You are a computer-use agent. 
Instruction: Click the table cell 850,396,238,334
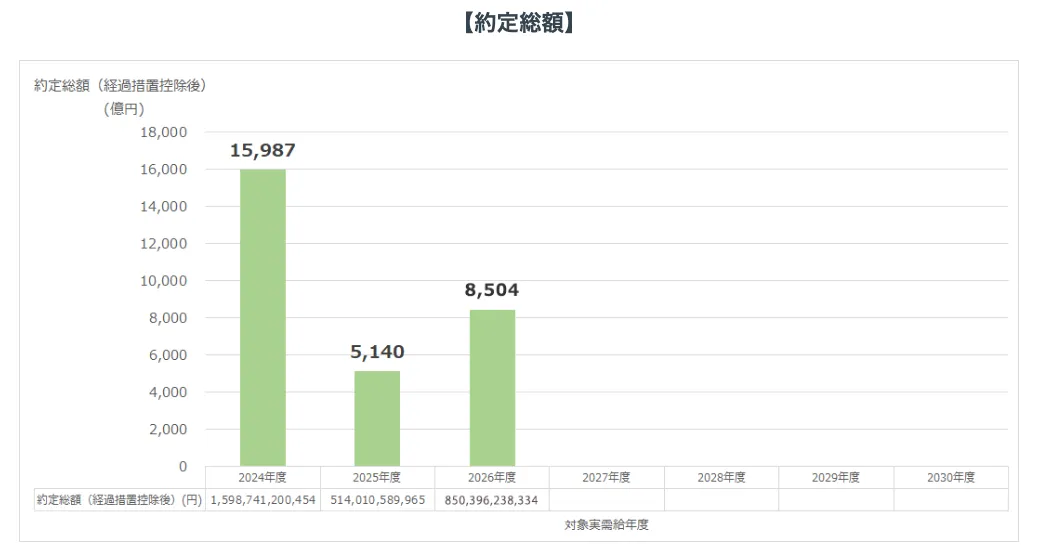(x=492, y=500)
